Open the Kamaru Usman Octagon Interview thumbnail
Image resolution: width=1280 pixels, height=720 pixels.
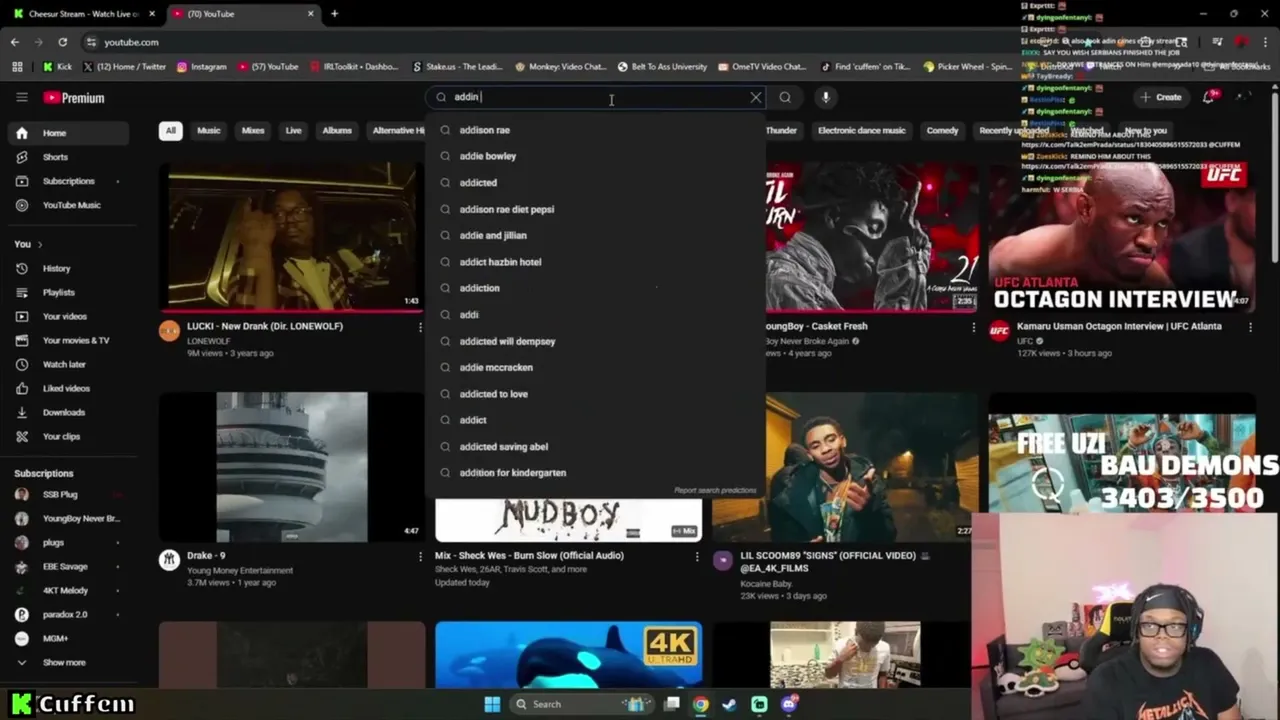[1122, 236]
